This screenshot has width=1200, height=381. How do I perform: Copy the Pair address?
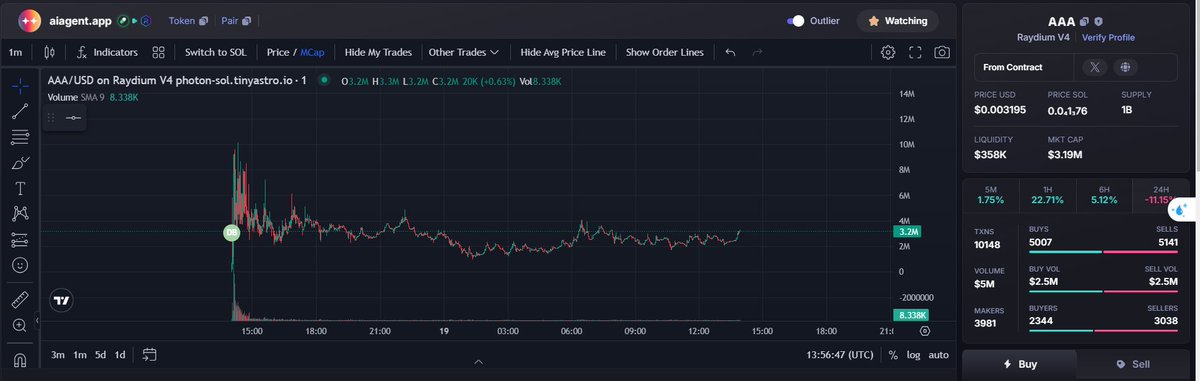[246, 20]
